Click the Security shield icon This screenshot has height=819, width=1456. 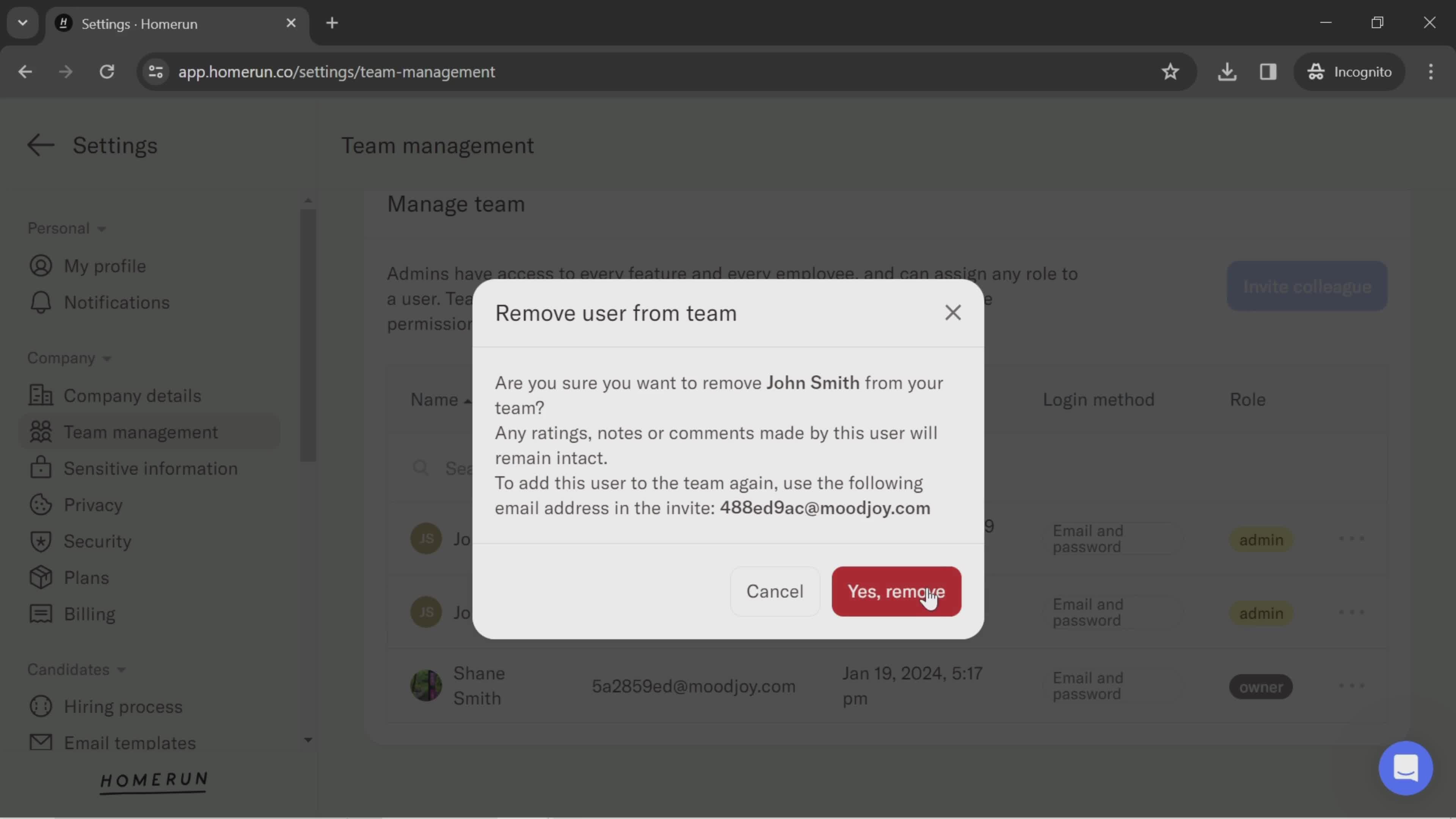tap(41, 541)
